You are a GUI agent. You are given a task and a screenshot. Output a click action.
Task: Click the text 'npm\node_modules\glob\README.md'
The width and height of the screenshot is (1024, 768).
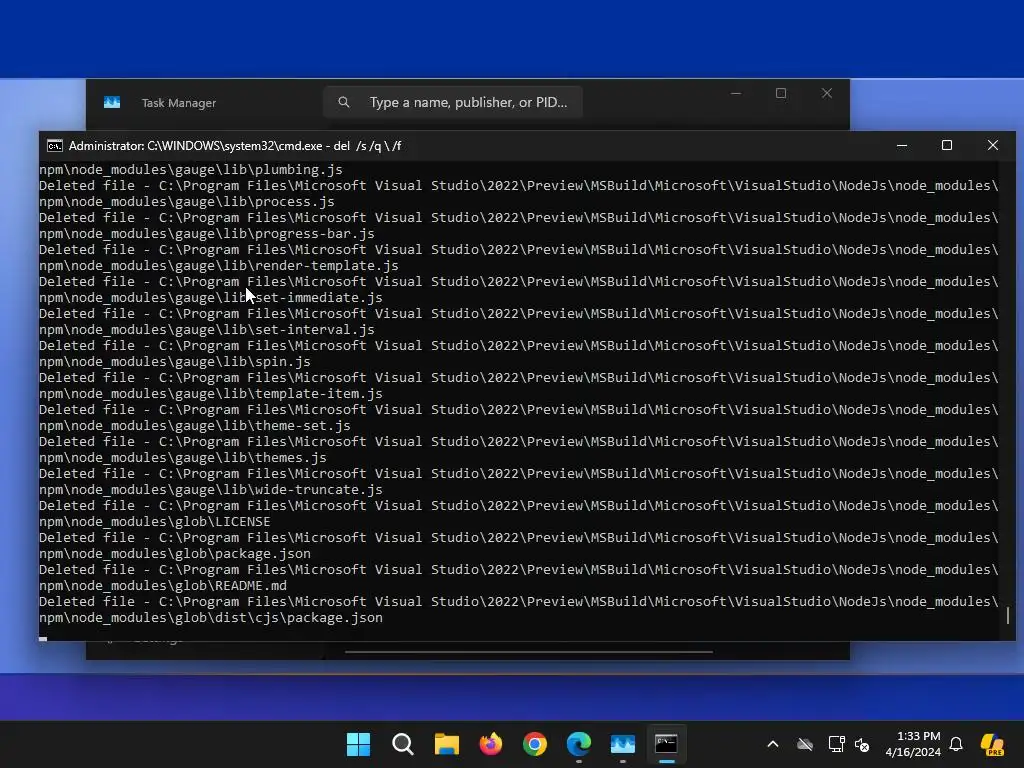pos(163,586)
